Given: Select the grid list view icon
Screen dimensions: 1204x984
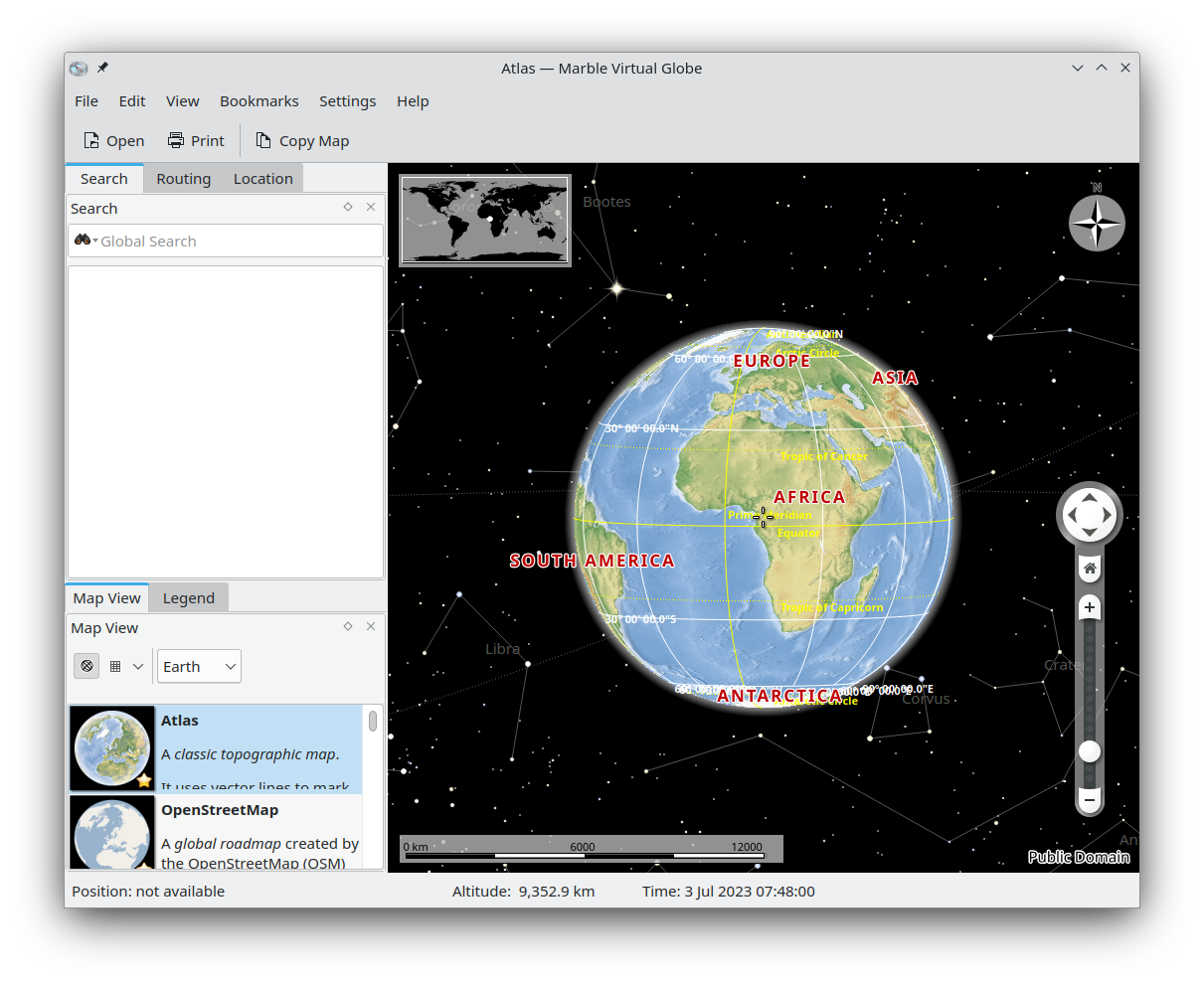Looking at the screenshot, I should tap(115, 667).
